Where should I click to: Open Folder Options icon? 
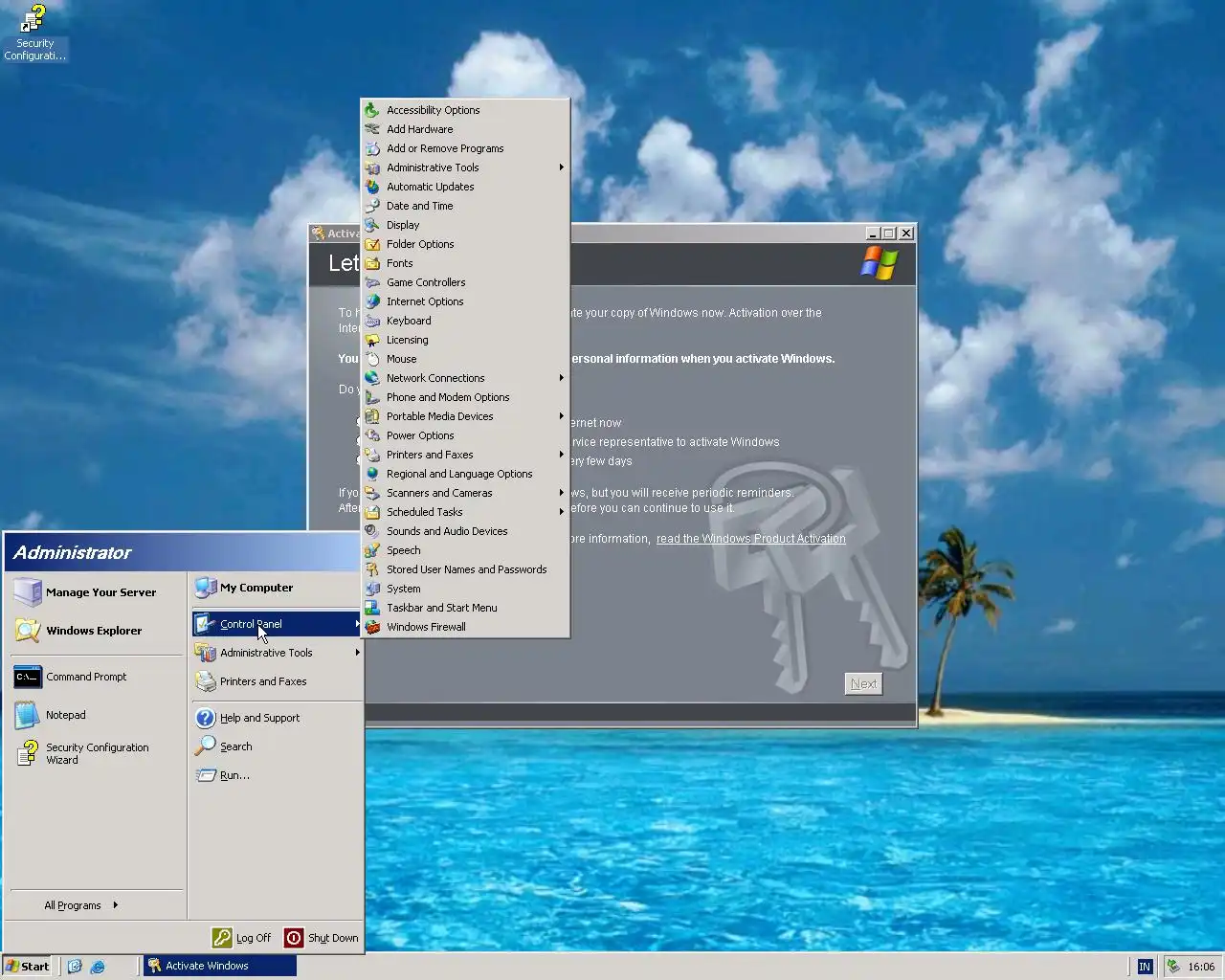(372, 244)
